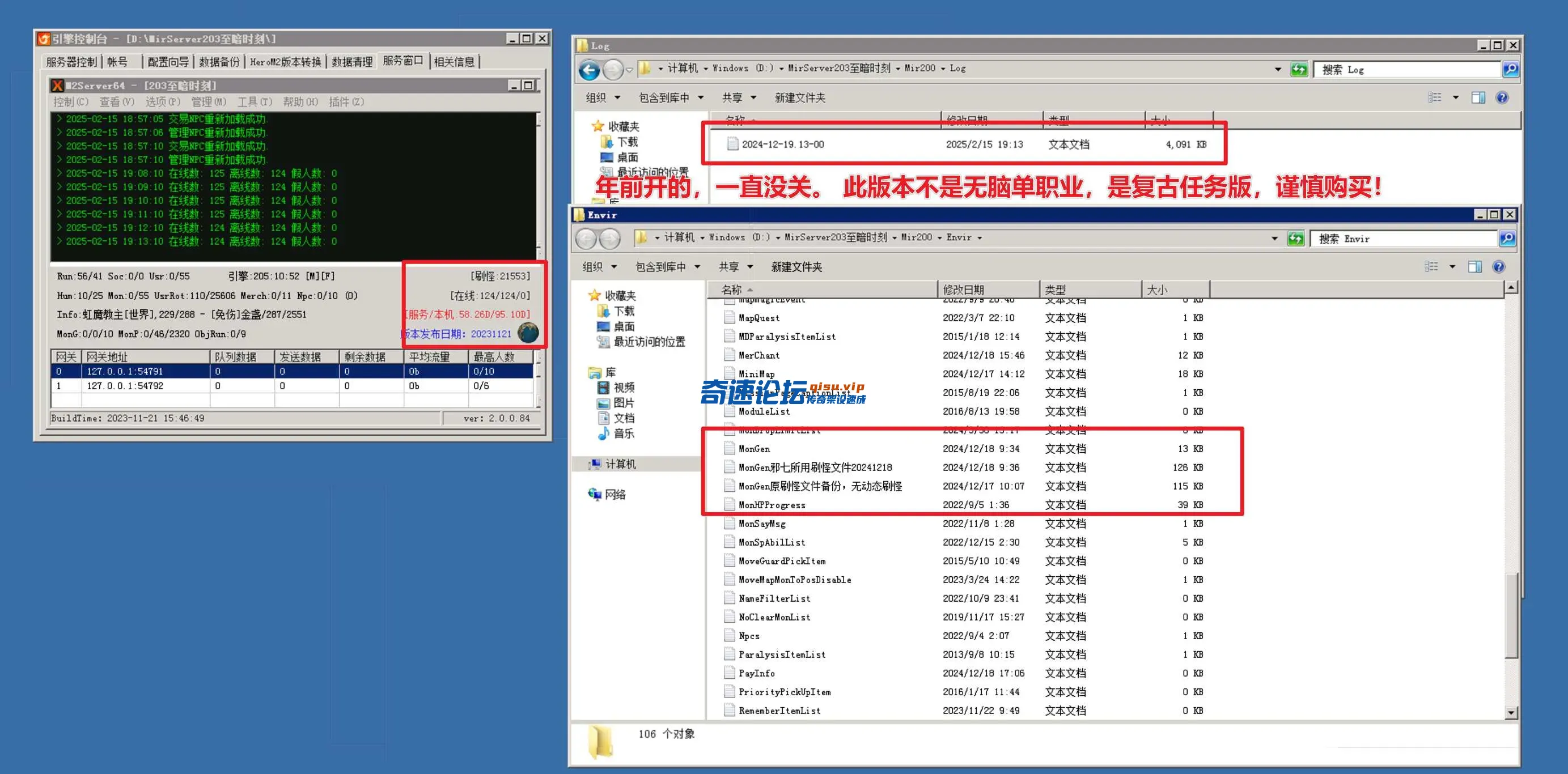Click Back arrow in Envir window

coord(586,239)
